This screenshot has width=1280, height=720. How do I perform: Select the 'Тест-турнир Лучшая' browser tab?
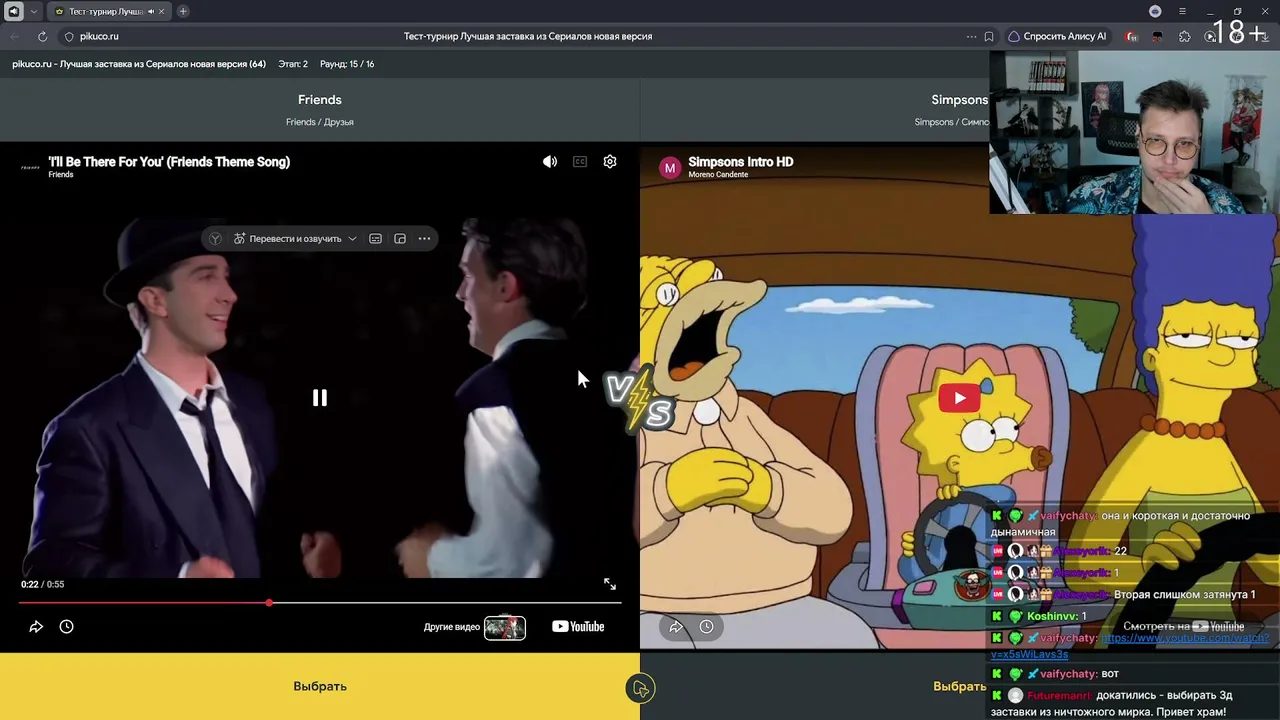(x=108, y=11)
